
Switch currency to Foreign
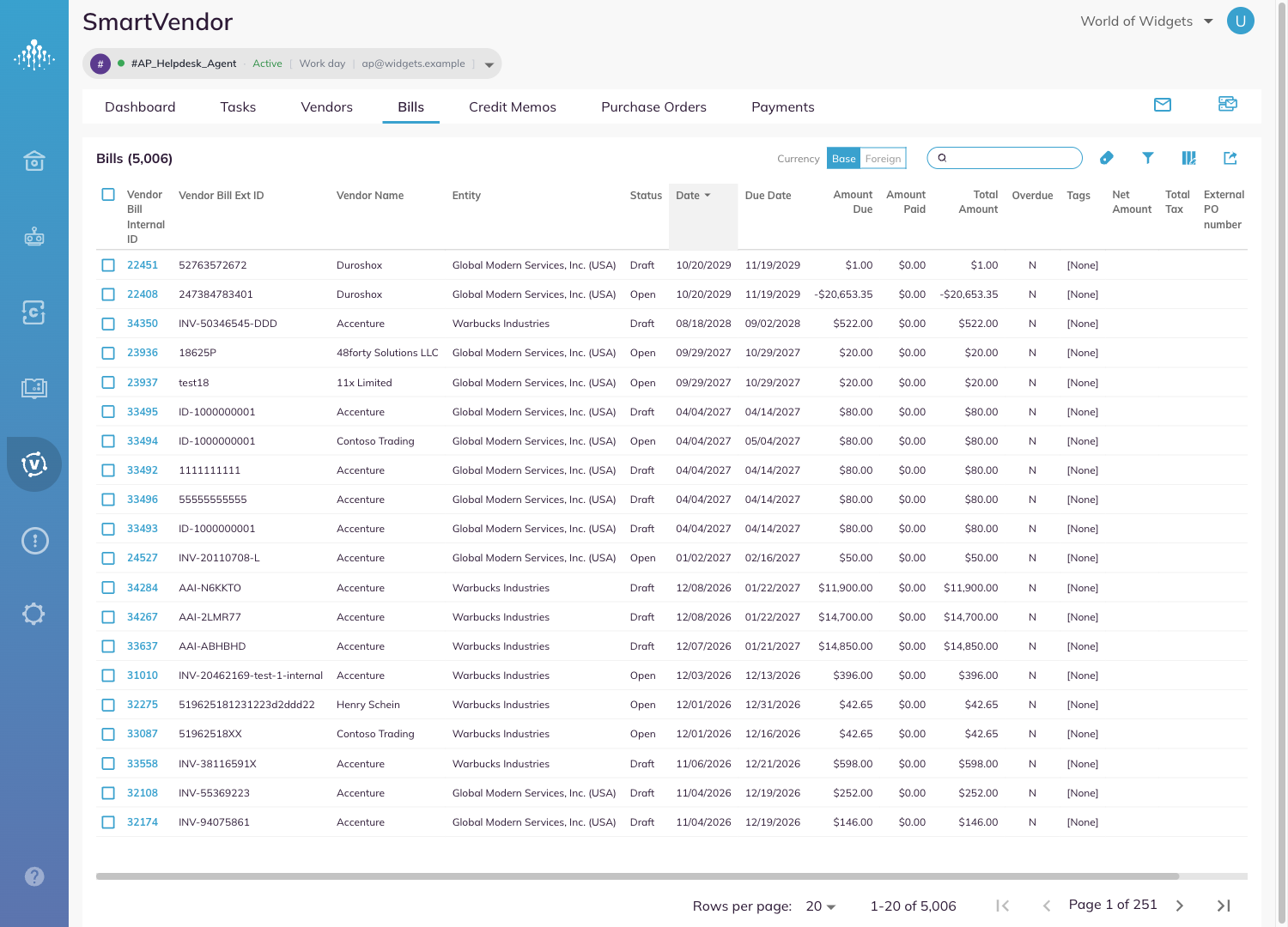883,158
